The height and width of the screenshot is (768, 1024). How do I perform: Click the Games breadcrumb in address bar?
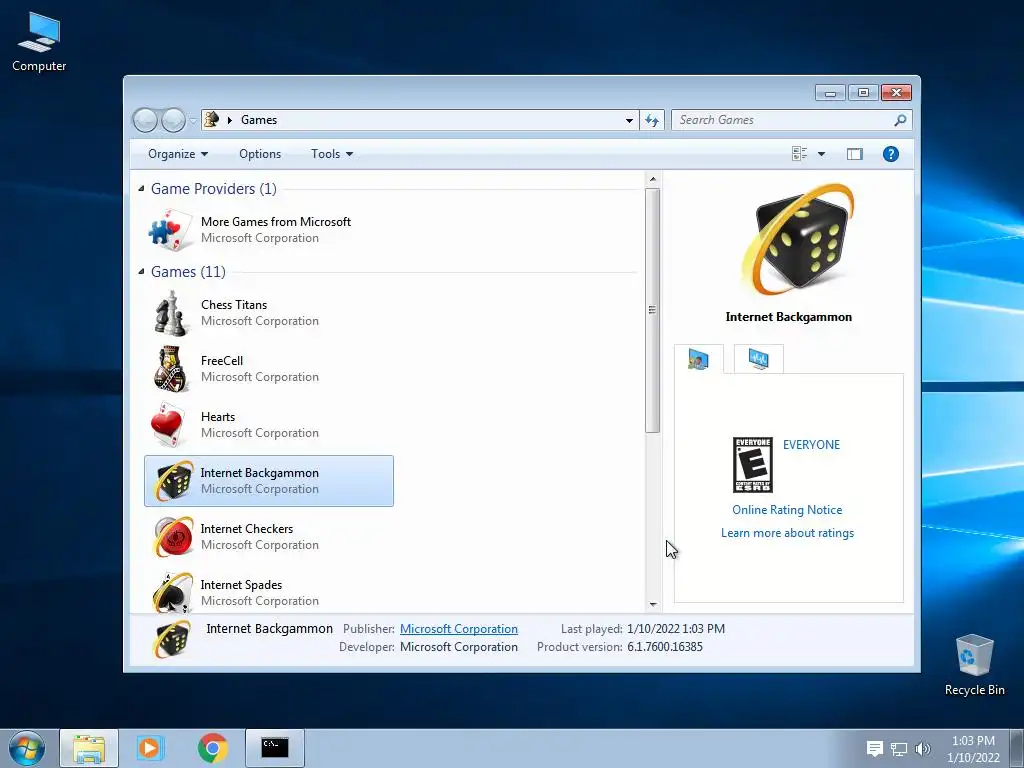[259, 120]
